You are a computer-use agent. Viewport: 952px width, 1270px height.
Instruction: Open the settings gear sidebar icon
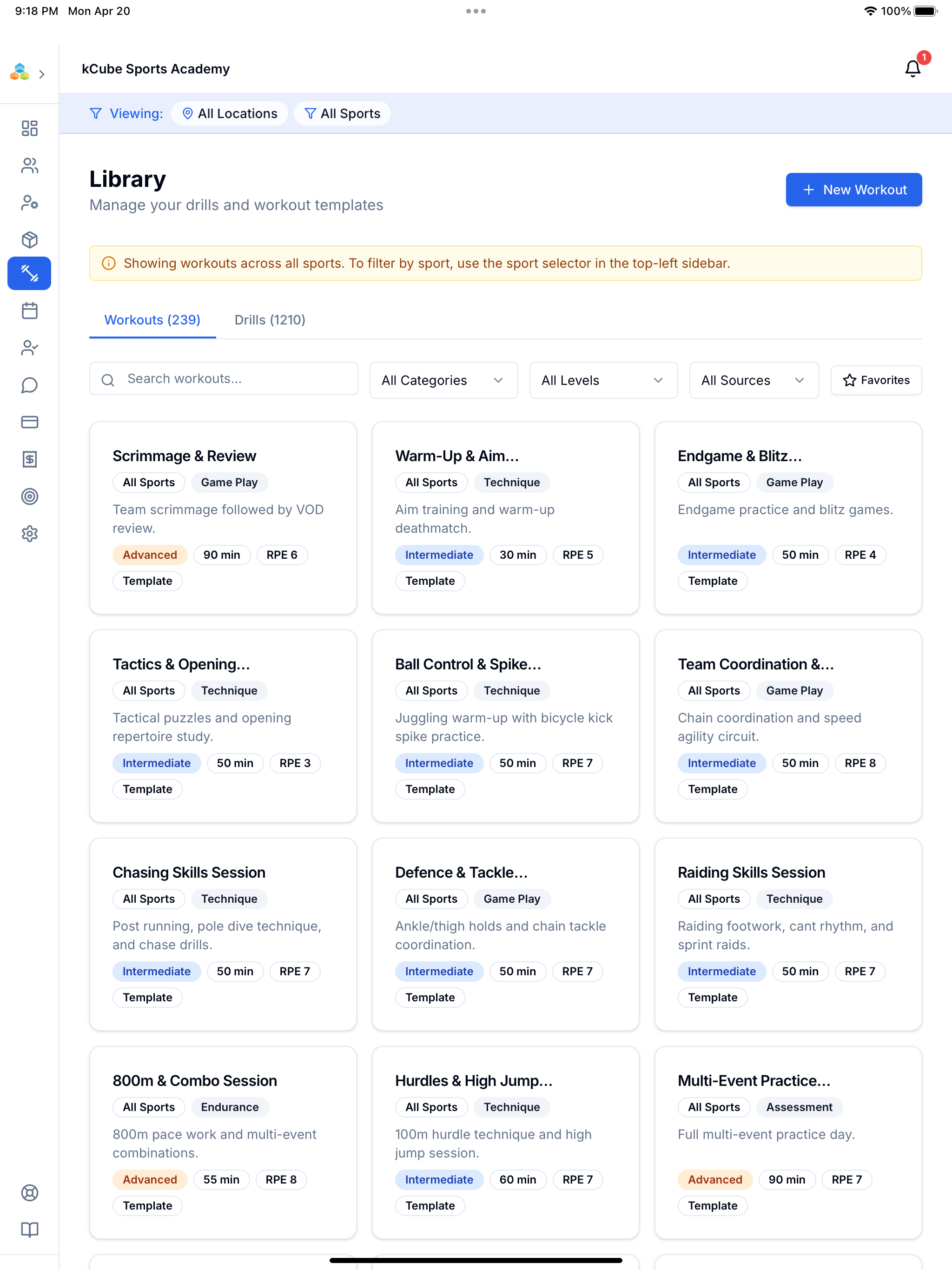(x=29, y=533)
